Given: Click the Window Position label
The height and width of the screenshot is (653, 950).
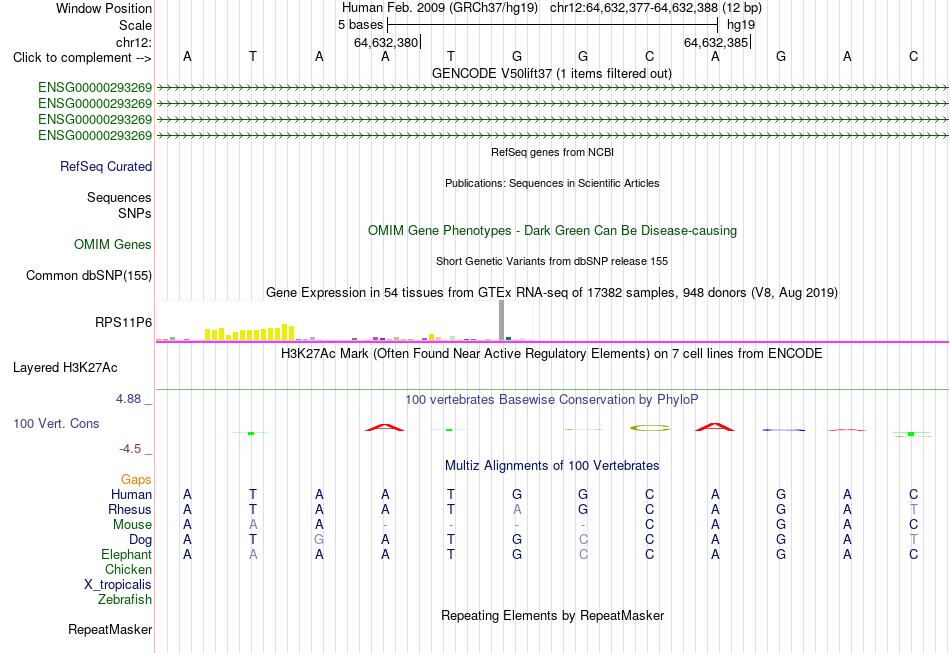Looking at the screenshot, I should pyautogui.click(x=104, y=8).
